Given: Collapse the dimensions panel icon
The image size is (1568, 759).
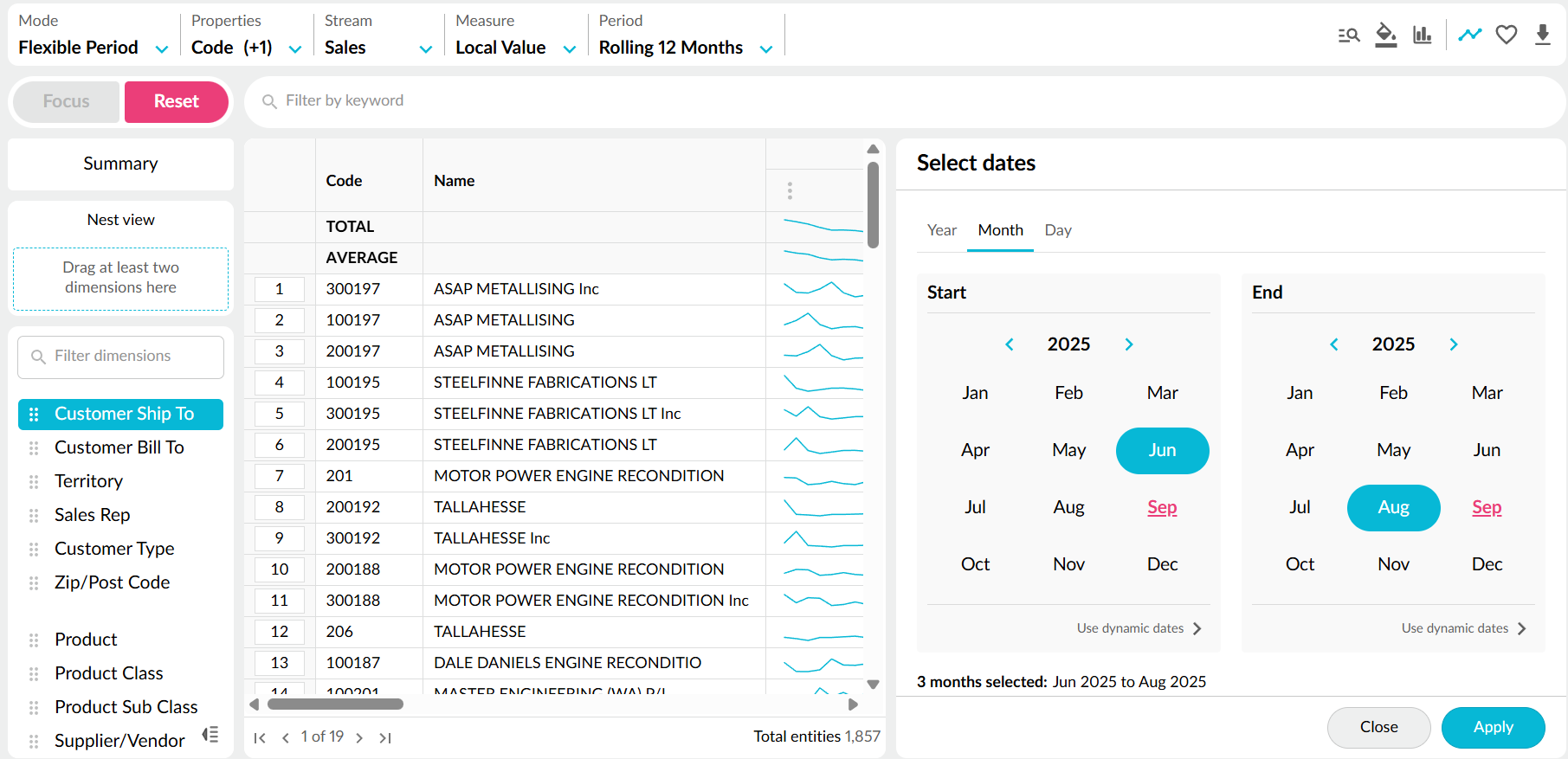Looking at the screenshot, I should 210,736.
